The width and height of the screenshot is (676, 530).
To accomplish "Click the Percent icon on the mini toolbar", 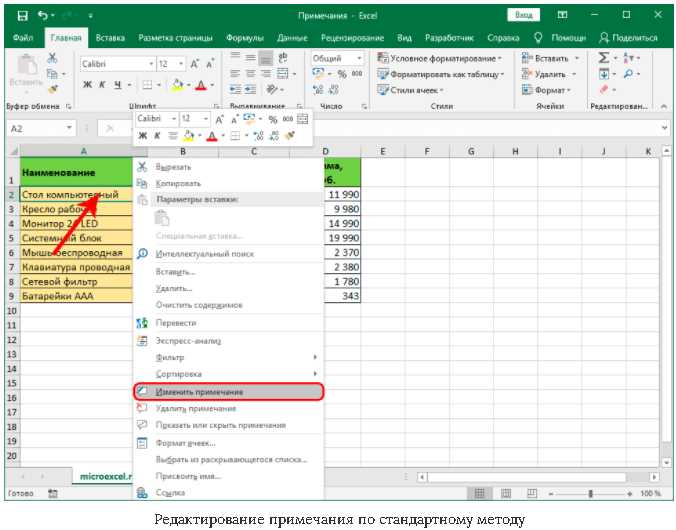I will [x=272, y=119].
